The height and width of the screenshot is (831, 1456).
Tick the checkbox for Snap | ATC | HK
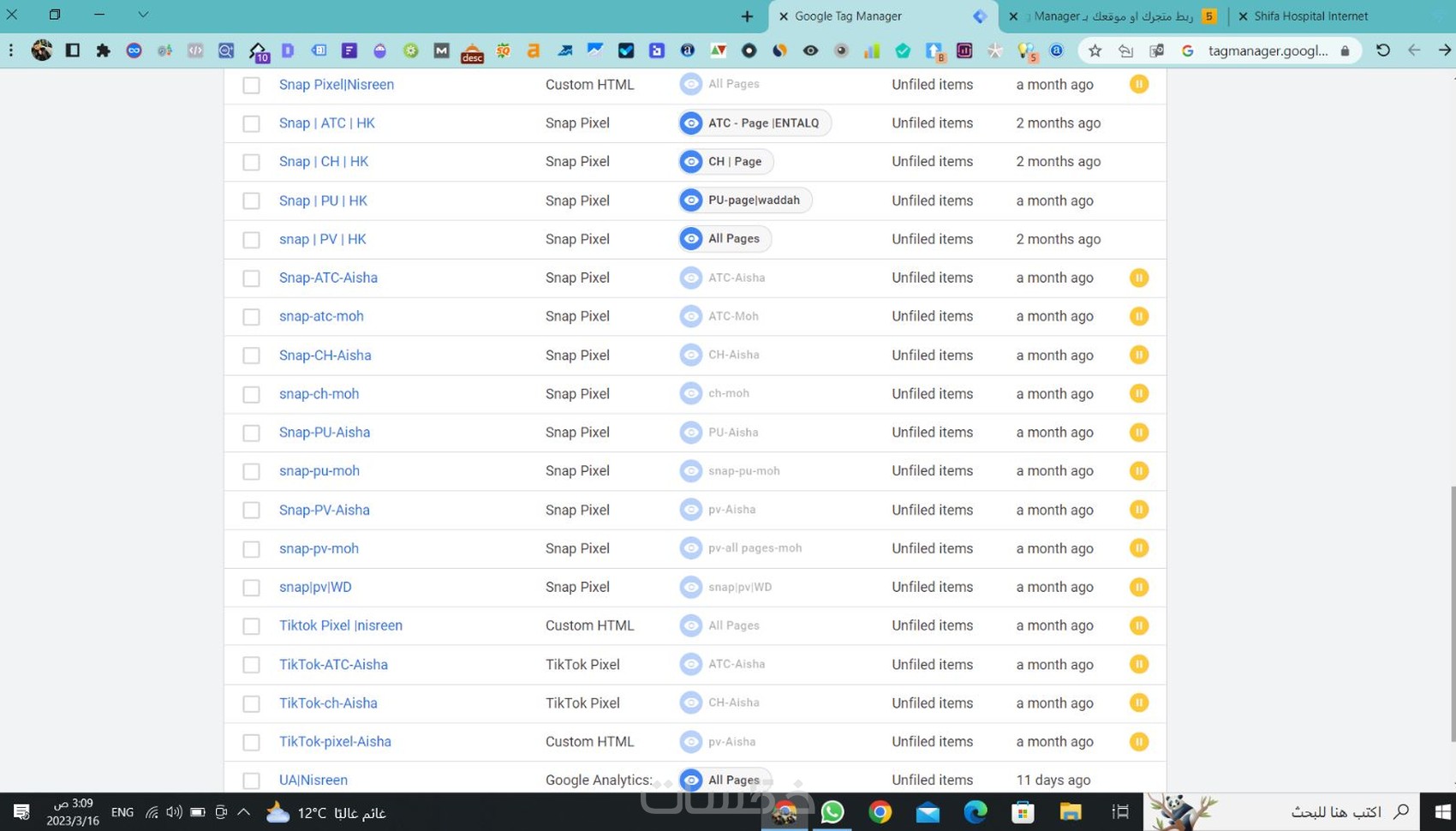coord(251,123)
